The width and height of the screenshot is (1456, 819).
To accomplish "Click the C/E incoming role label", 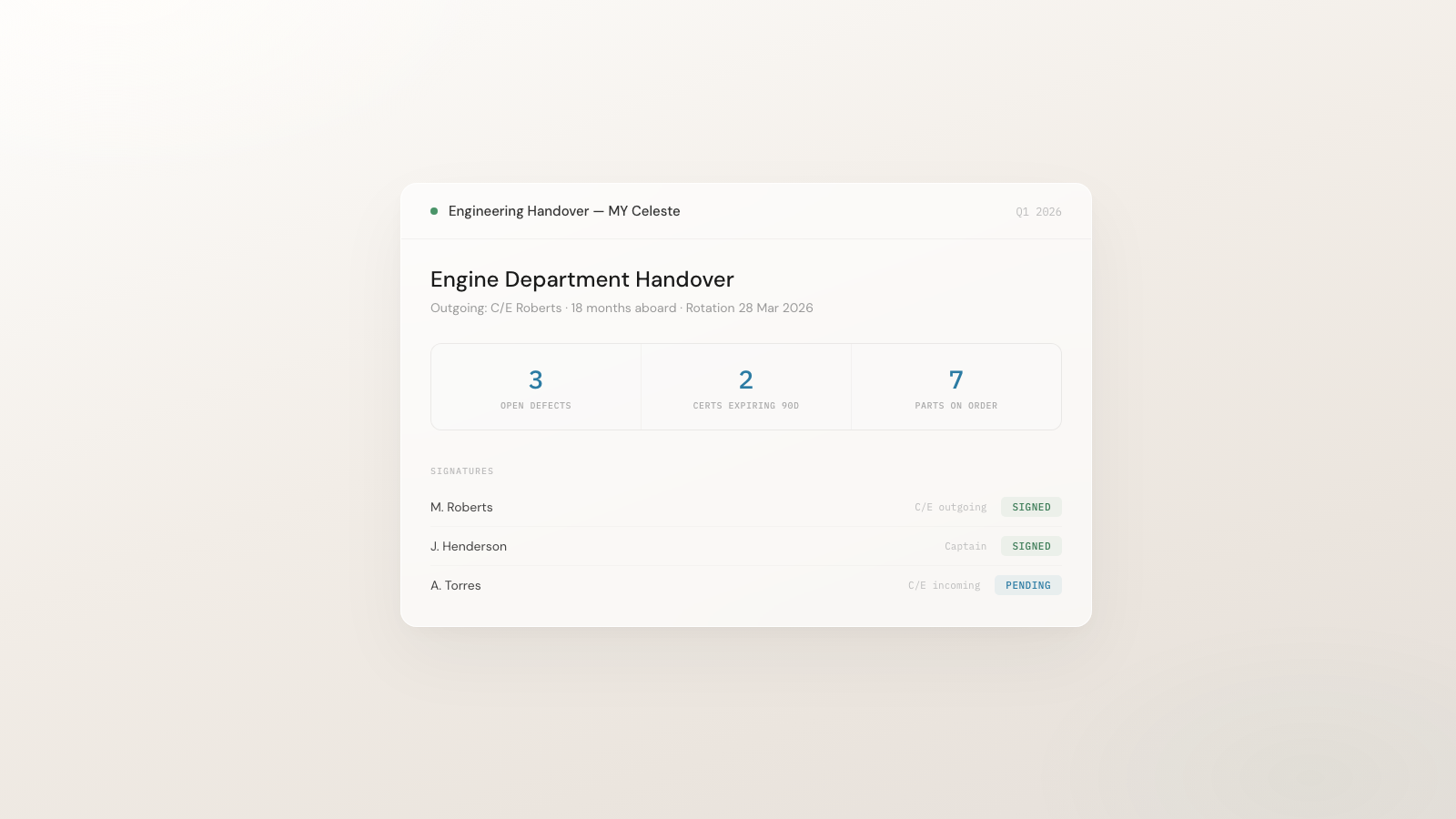I will [x=944, y=585].
